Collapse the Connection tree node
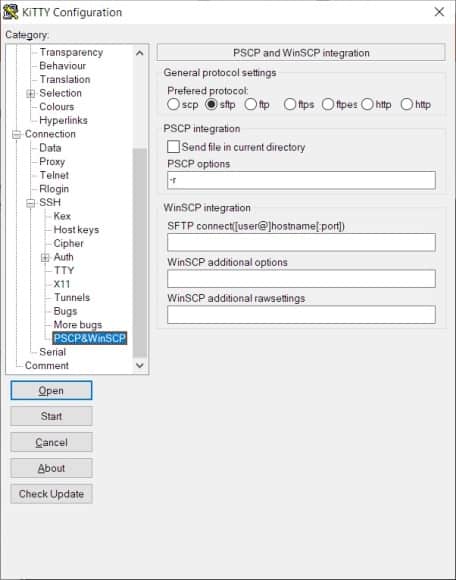The image size is (456, 580). pyautogui.click(x=17, y=134)
